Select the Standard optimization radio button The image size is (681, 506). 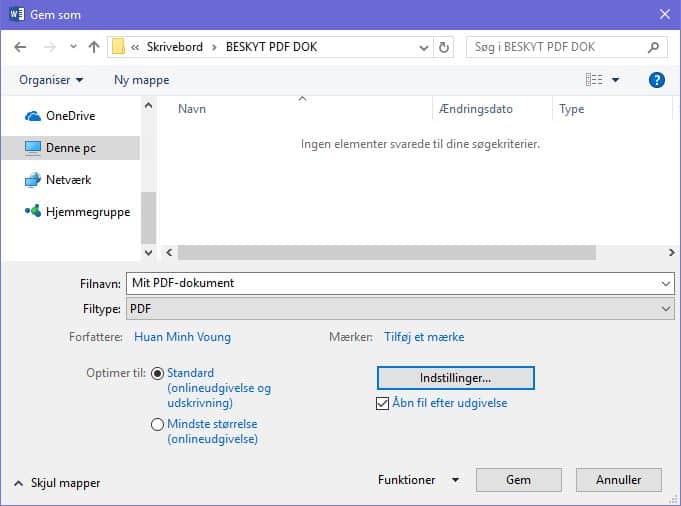158,373
